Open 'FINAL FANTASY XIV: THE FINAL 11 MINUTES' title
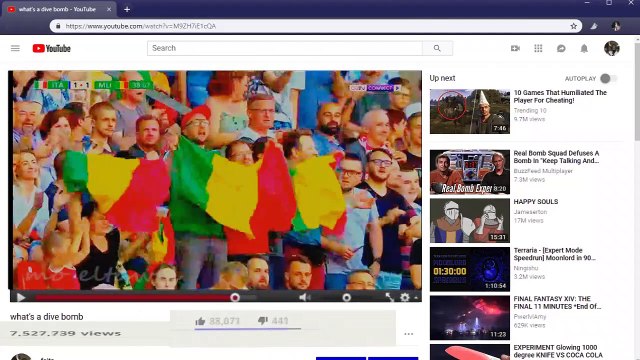640x360 pixels. [x=557, y=302]
